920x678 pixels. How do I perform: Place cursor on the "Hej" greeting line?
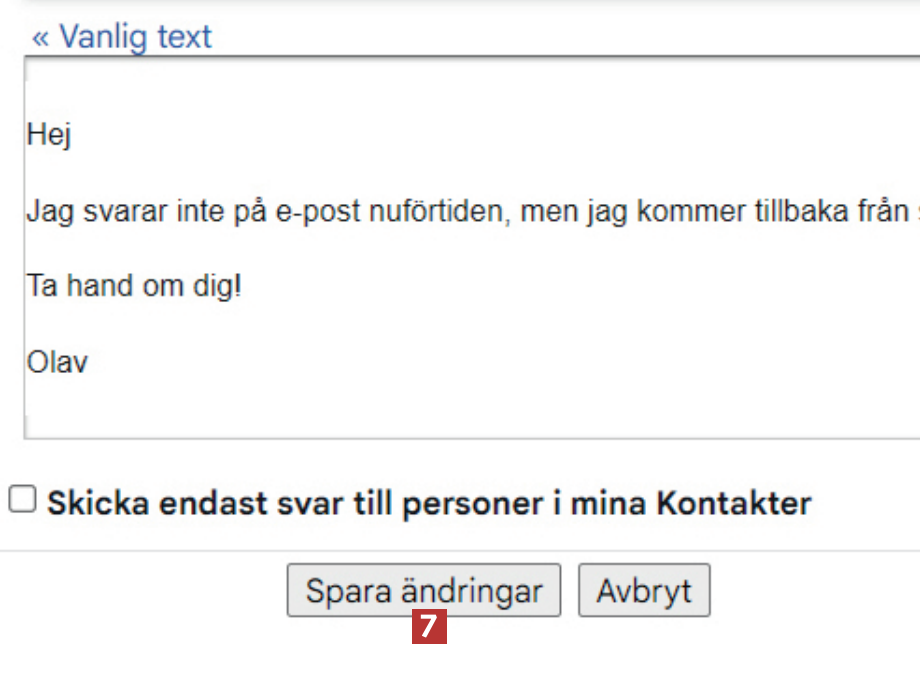pos(49,135)
